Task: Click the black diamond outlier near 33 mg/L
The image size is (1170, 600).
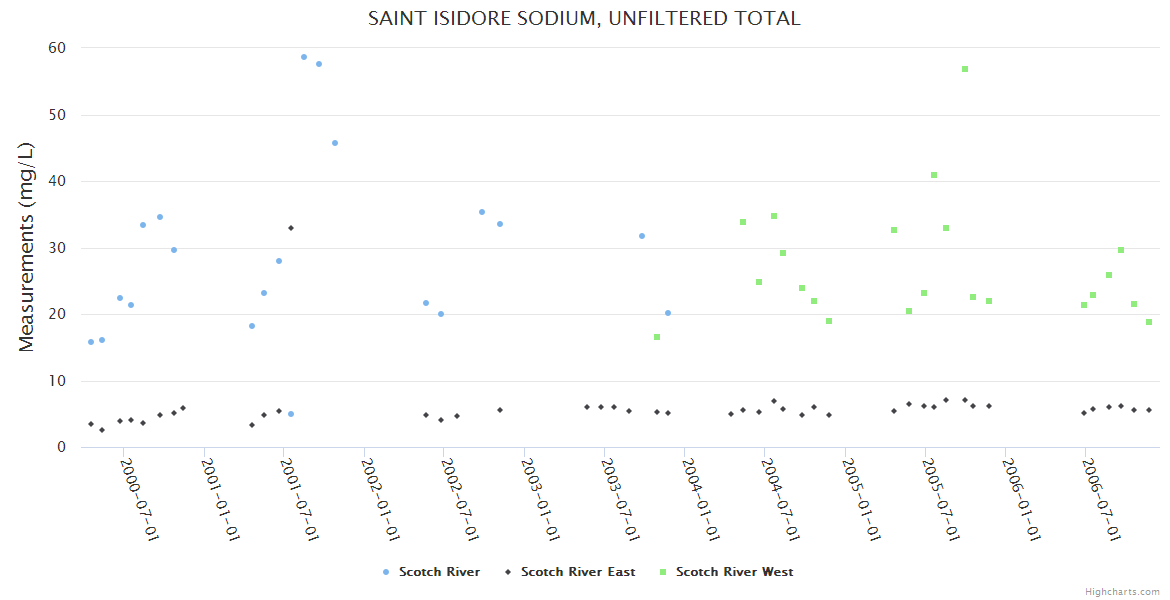Action: [291, 228]
